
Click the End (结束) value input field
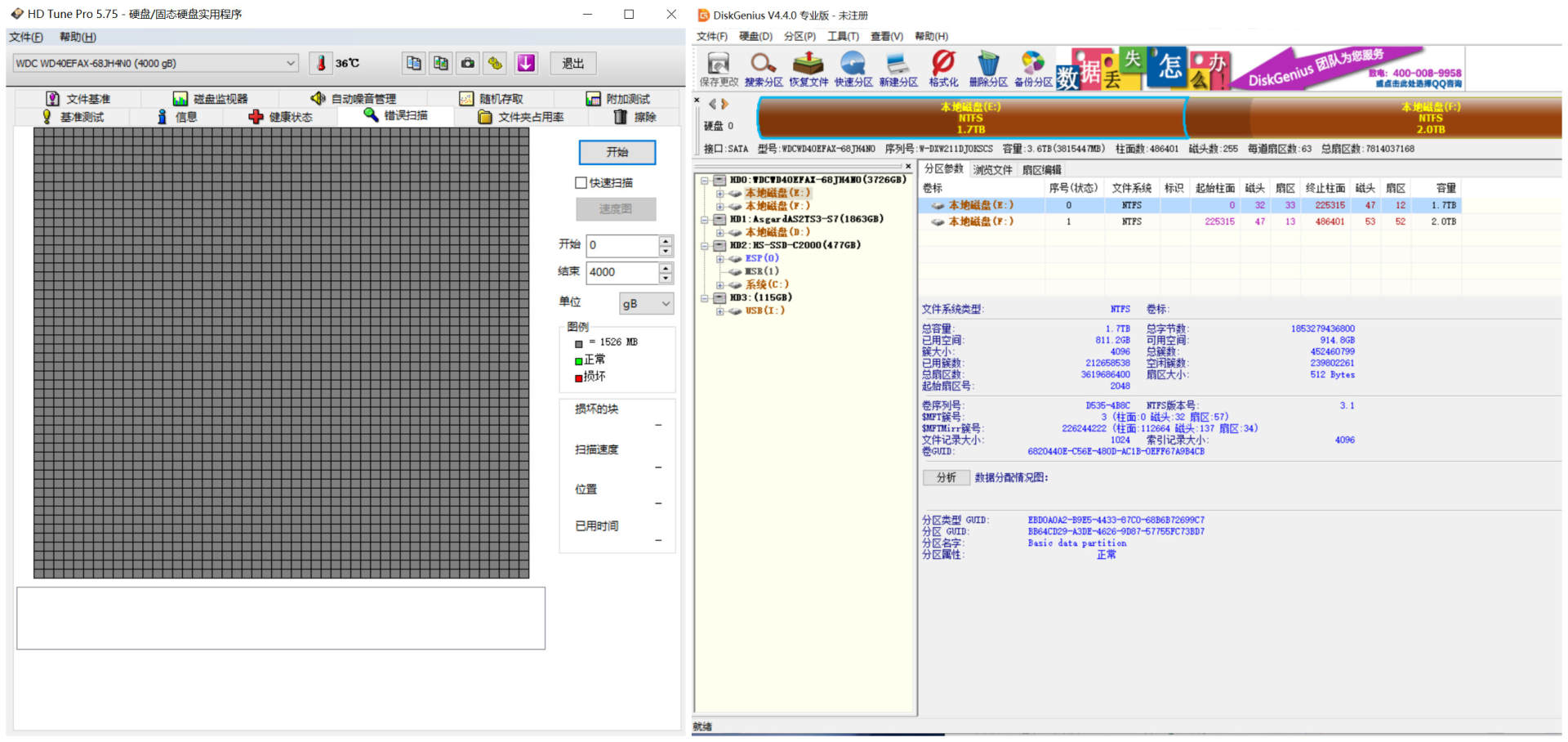click(x=622, y=272)
